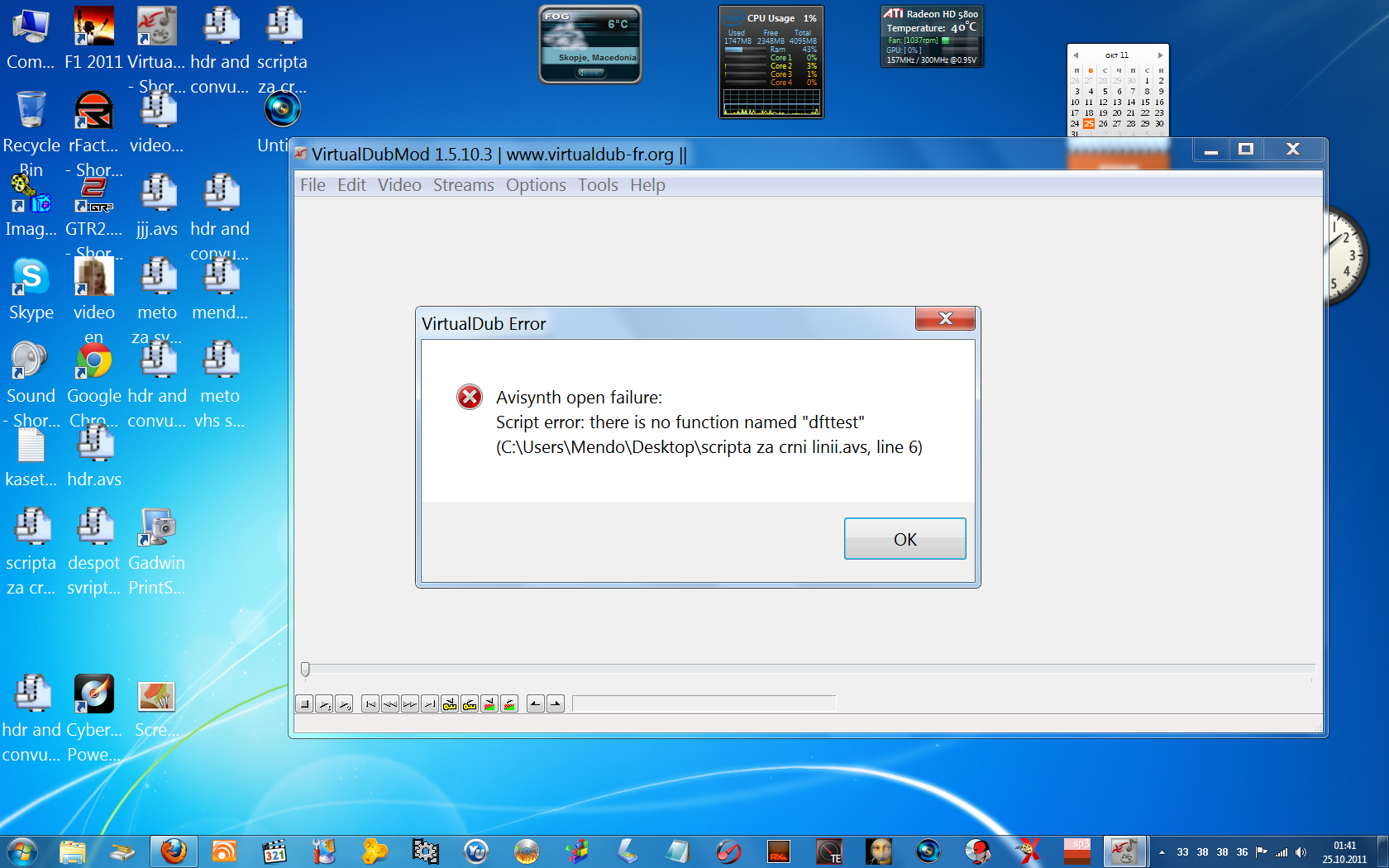Screen dimensions: 1389x868
Task: Click the VirtualDubMod title bar icon
Action: coord(301,155)
